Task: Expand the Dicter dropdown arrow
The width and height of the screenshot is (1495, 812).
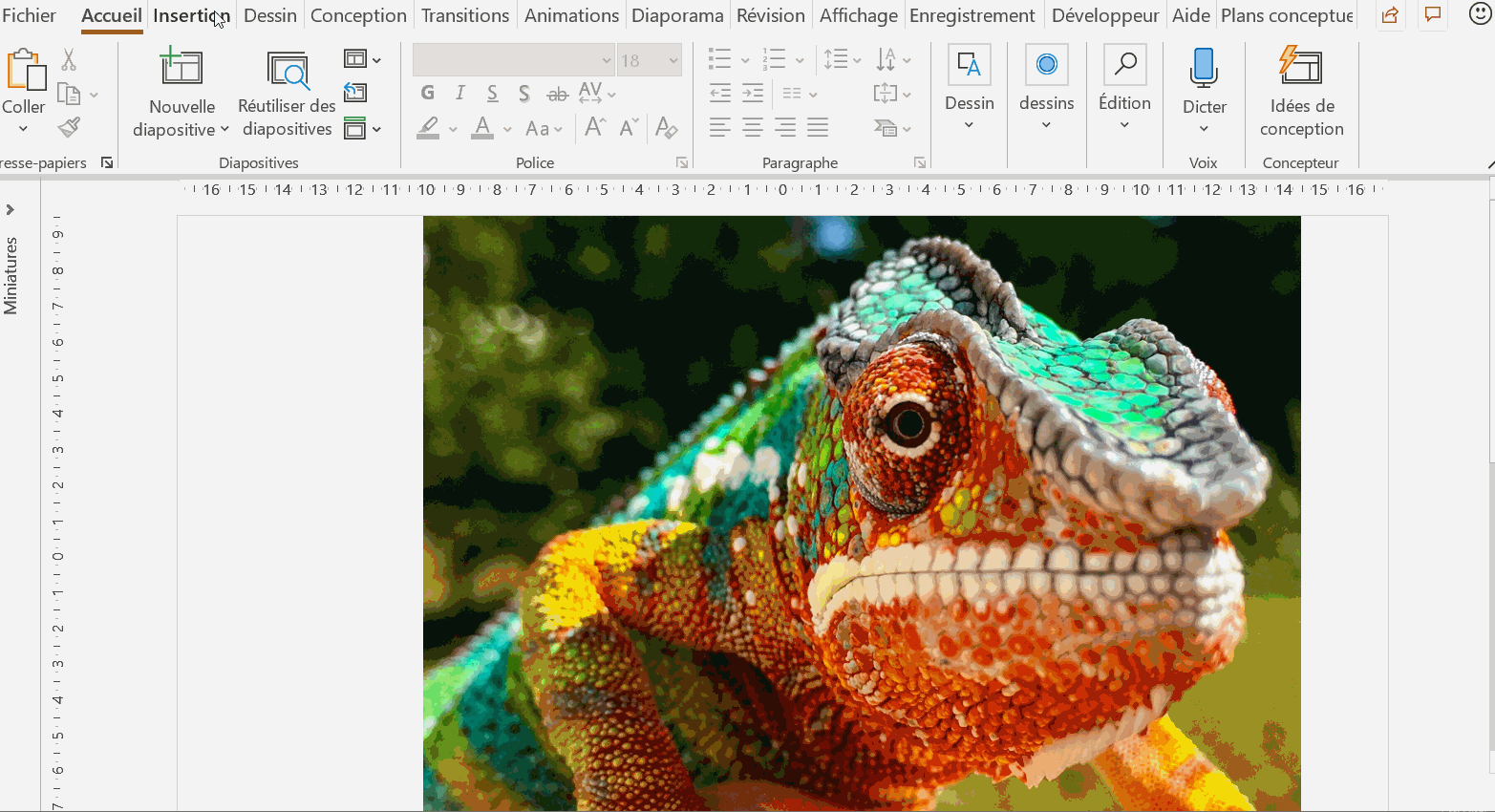Action: click(1204, 129)
